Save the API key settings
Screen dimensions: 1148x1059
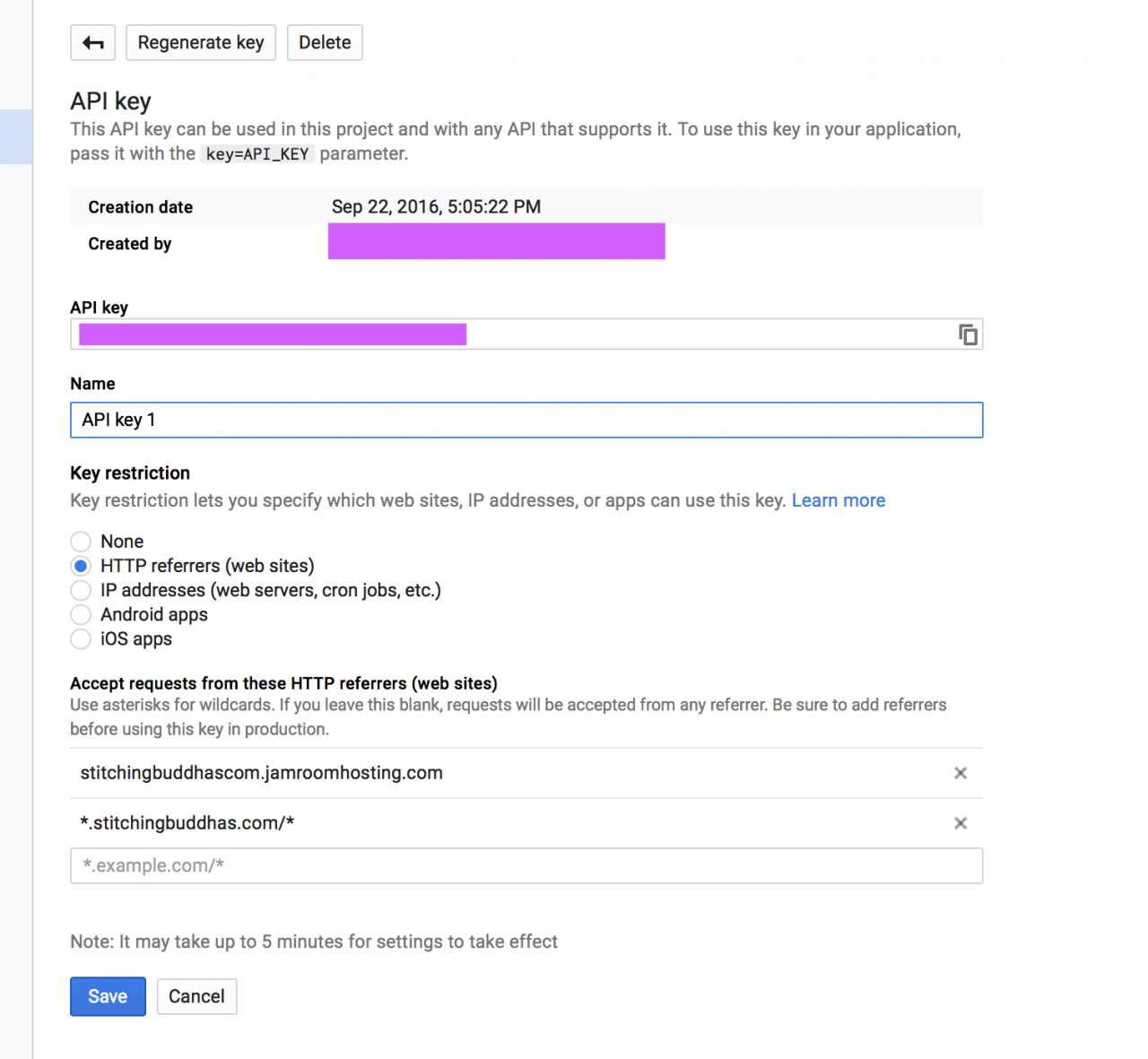[x=108, y=996]
